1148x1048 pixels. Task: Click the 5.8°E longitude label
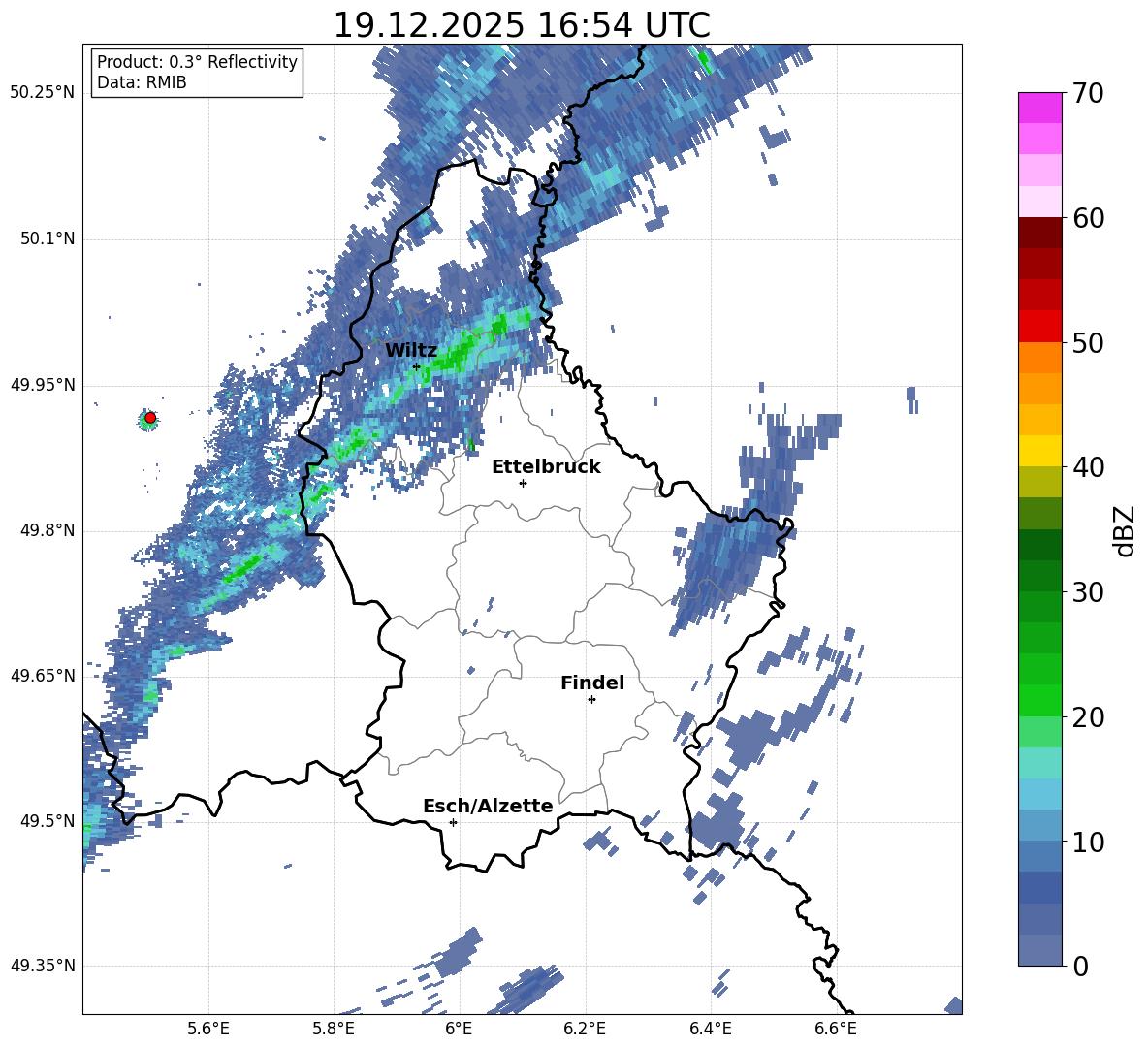click(334, 1029)
